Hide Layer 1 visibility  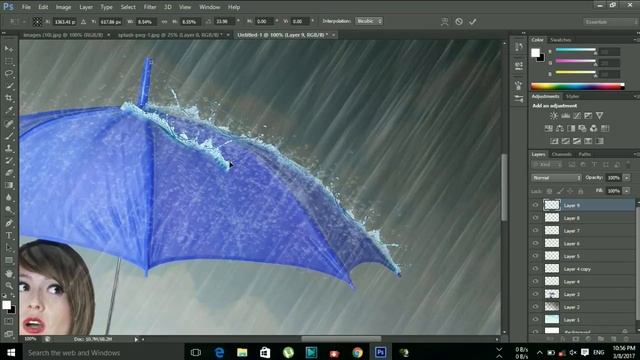pos(536,319)
